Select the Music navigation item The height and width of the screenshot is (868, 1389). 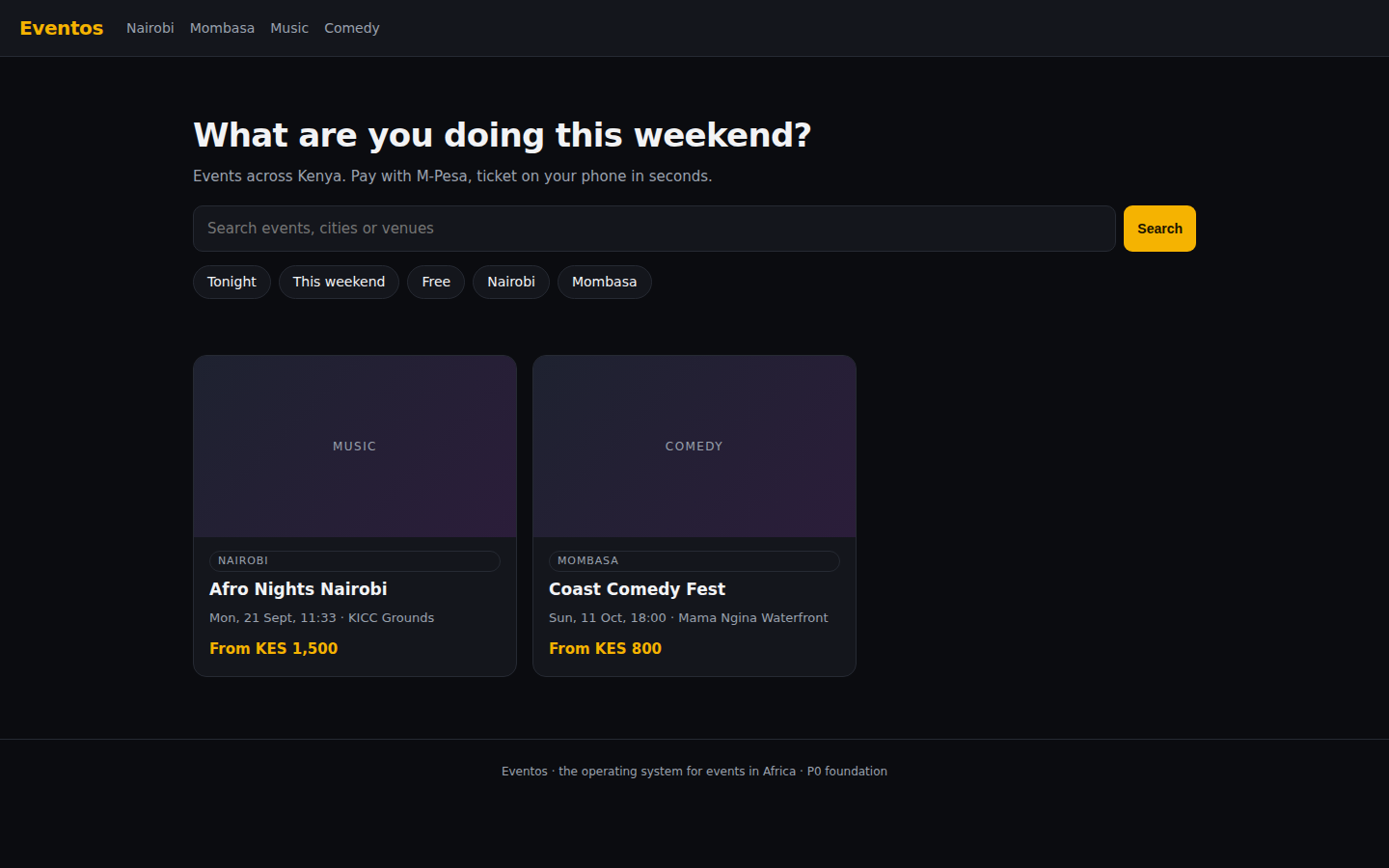pyautogui.click(x=289, y=28)
